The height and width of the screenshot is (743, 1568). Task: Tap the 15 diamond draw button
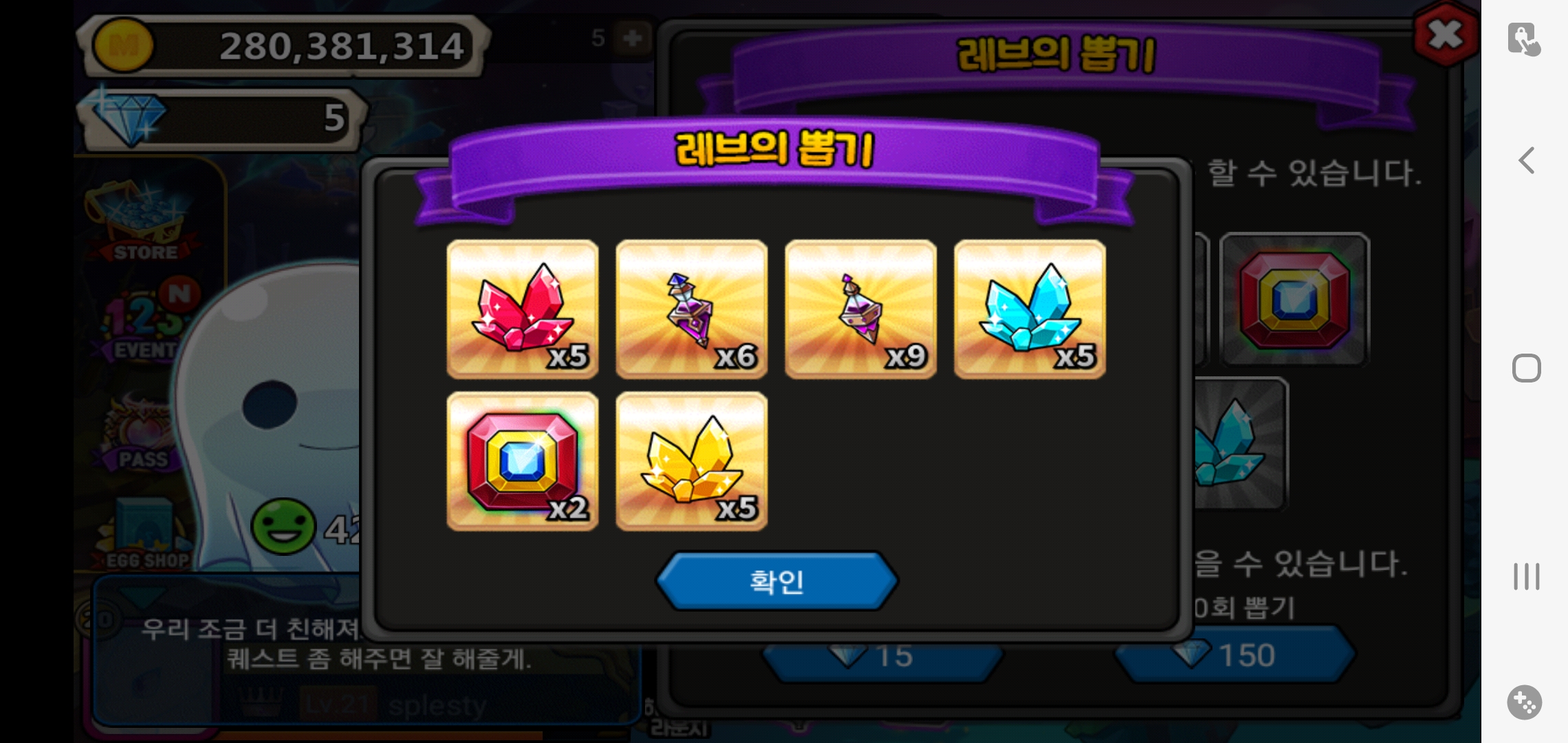pyautogui.click(x=884, y=656)
